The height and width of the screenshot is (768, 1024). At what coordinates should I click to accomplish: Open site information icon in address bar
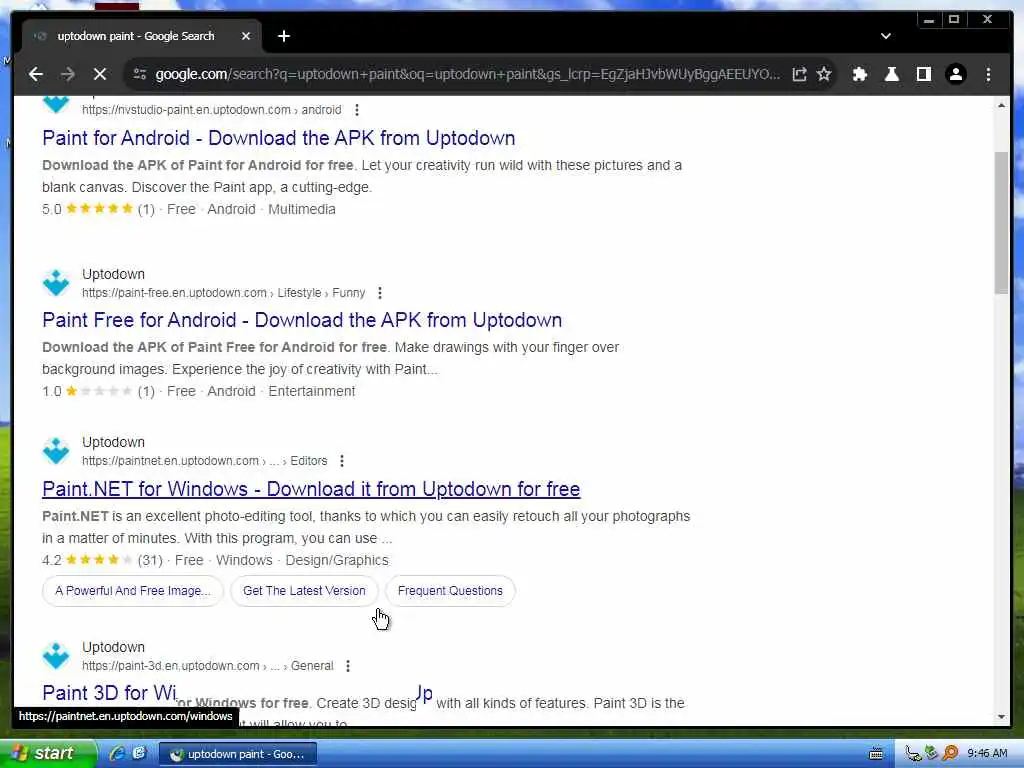[x=140, y=74]
